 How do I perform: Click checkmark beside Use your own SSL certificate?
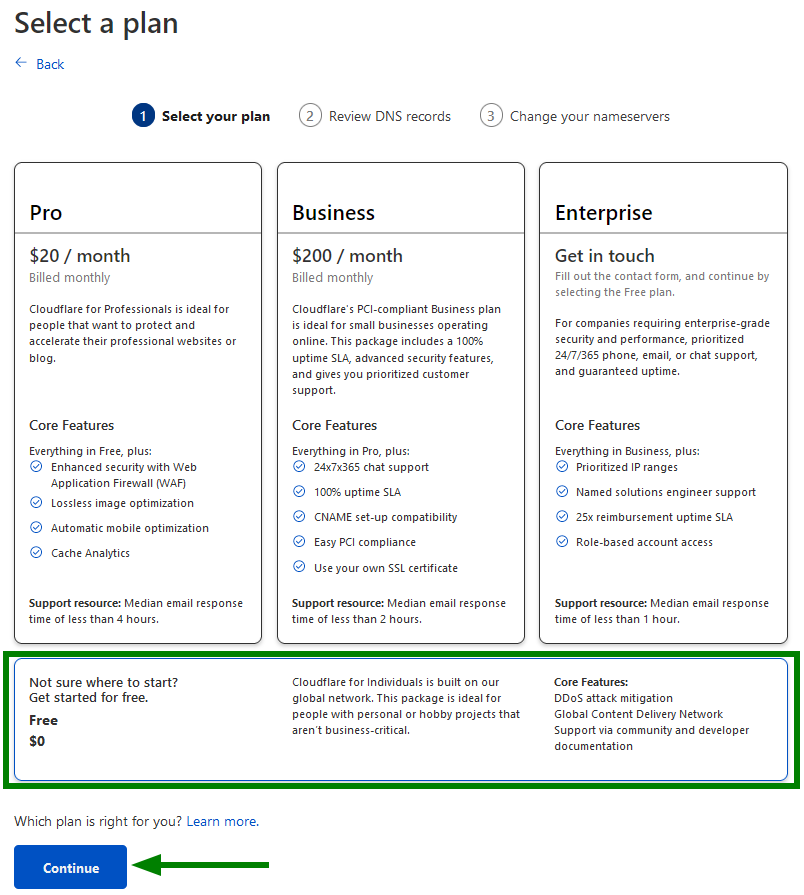coord(299,567)
